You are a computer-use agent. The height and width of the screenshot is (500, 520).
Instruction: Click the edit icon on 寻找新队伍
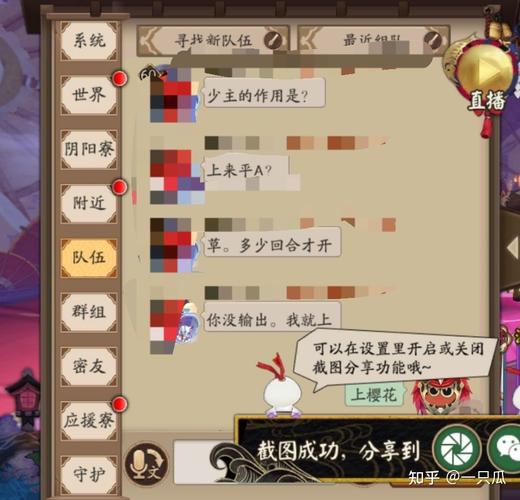273,40
